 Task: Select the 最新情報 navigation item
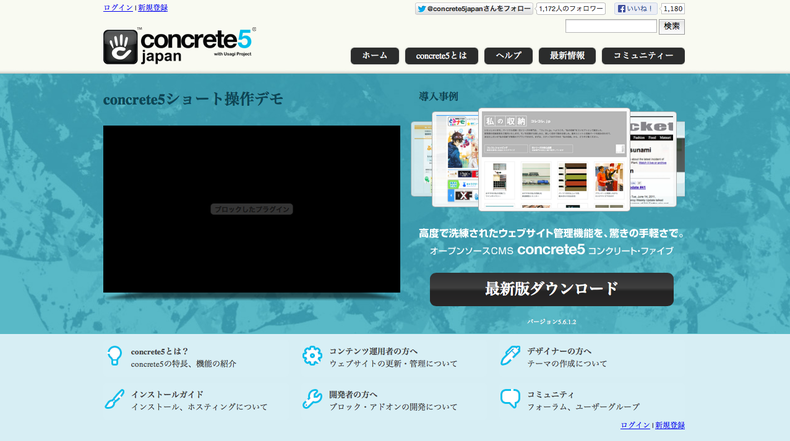[x=567, y=56]
